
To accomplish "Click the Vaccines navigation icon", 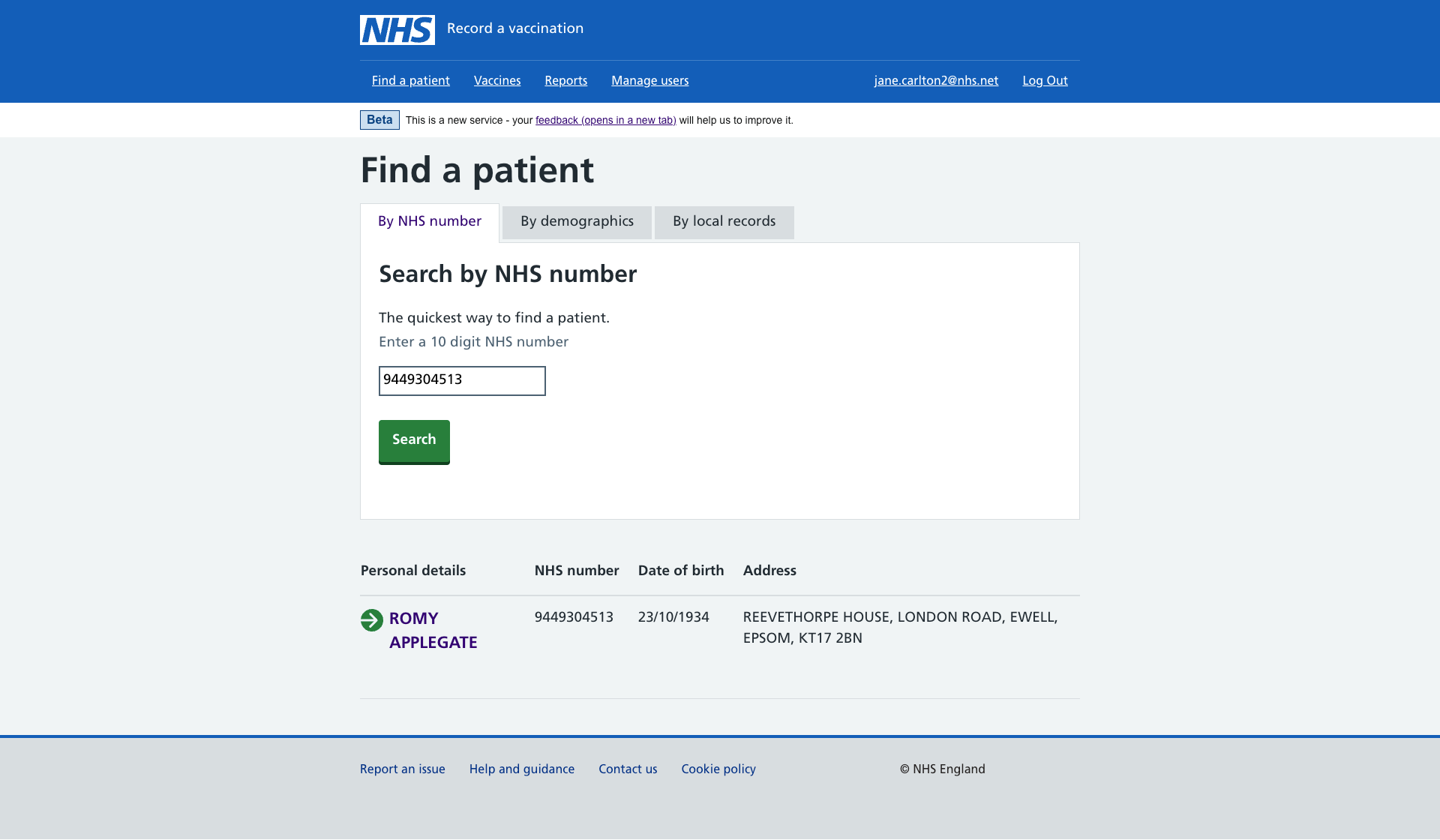I will click(497, 81).
